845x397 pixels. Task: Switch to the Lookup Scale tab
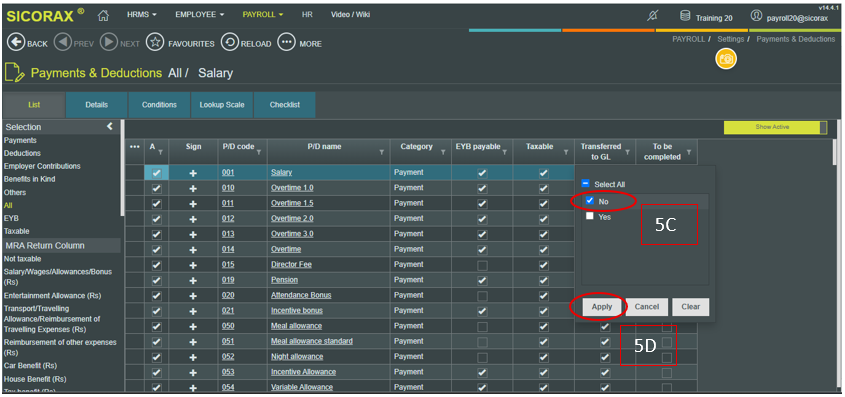222,105
